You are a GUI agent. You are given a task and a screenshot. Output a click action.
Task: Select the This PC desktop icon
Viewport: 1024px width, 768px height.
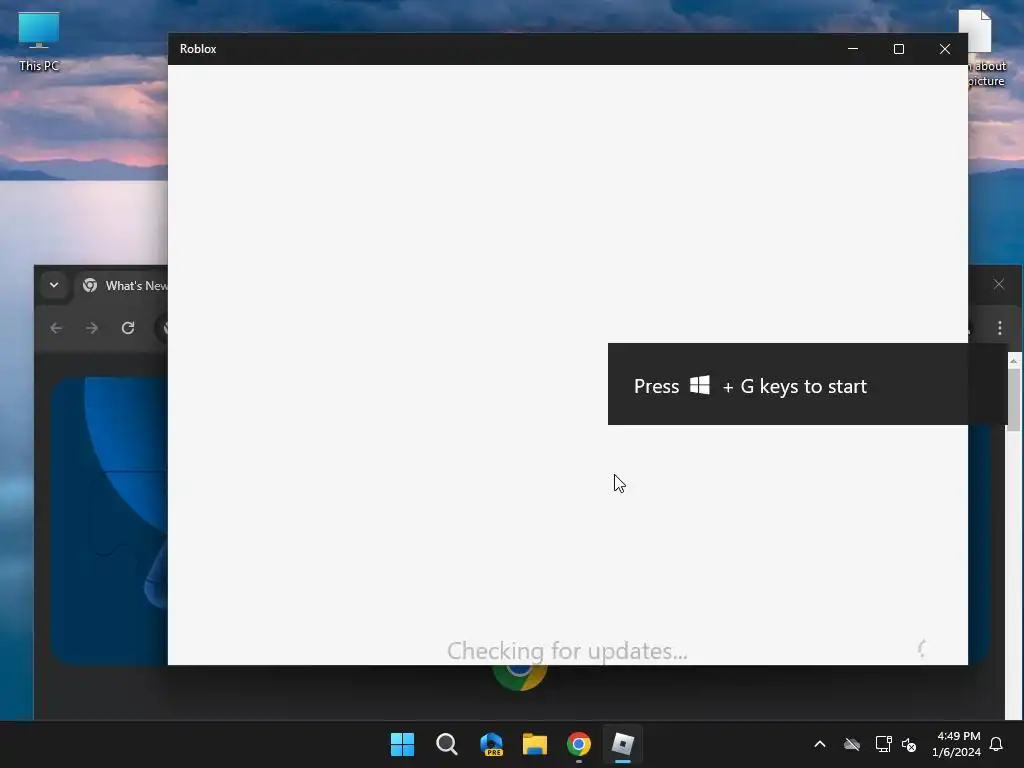point(39,41)
